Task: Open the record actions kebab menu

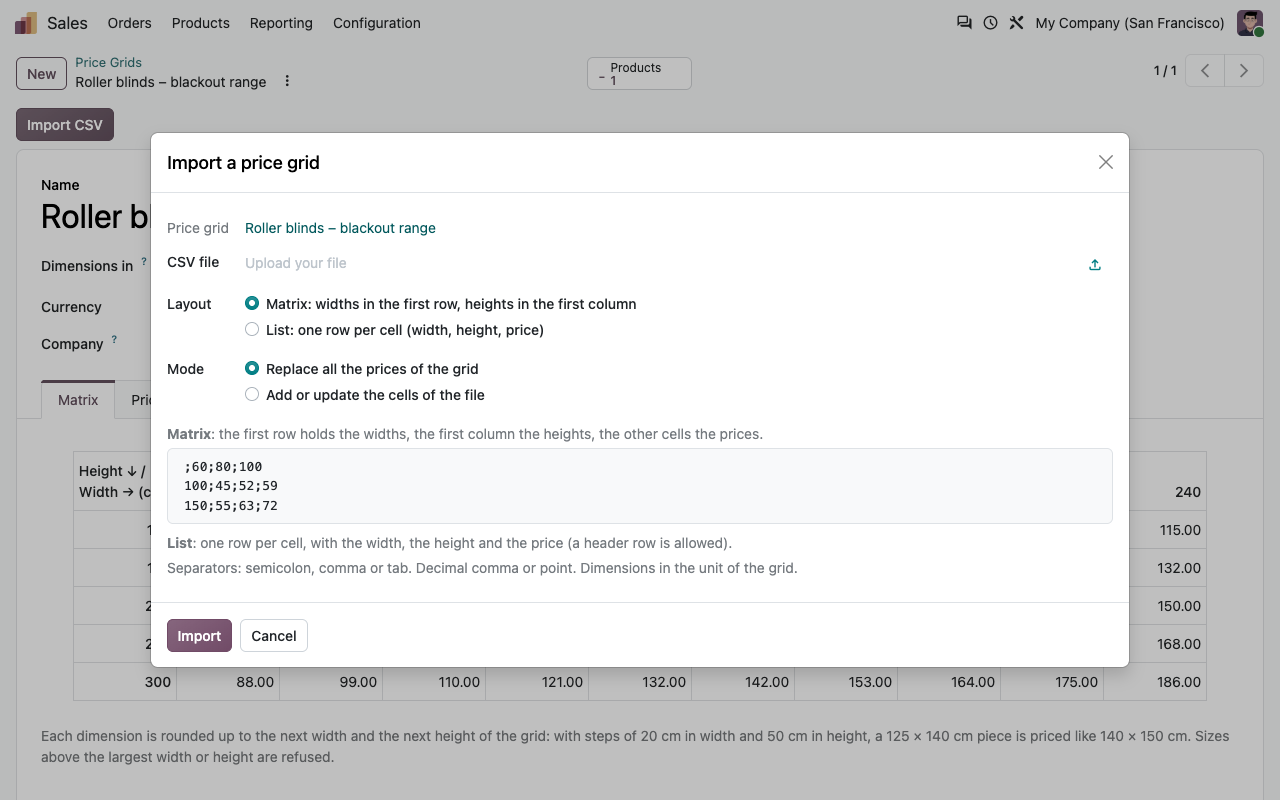Action: pyautogui.click(x=287, y=81)
